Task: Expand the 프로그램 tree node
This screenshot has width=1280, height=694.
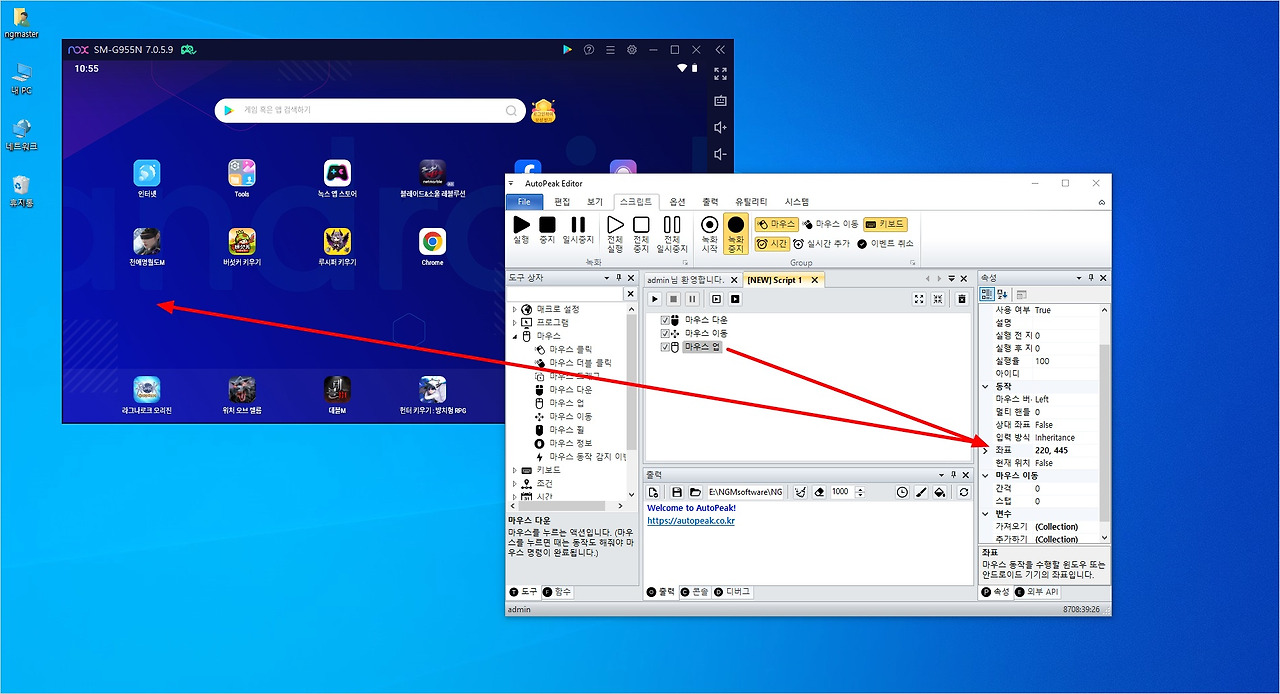Action: pos(515,323)
